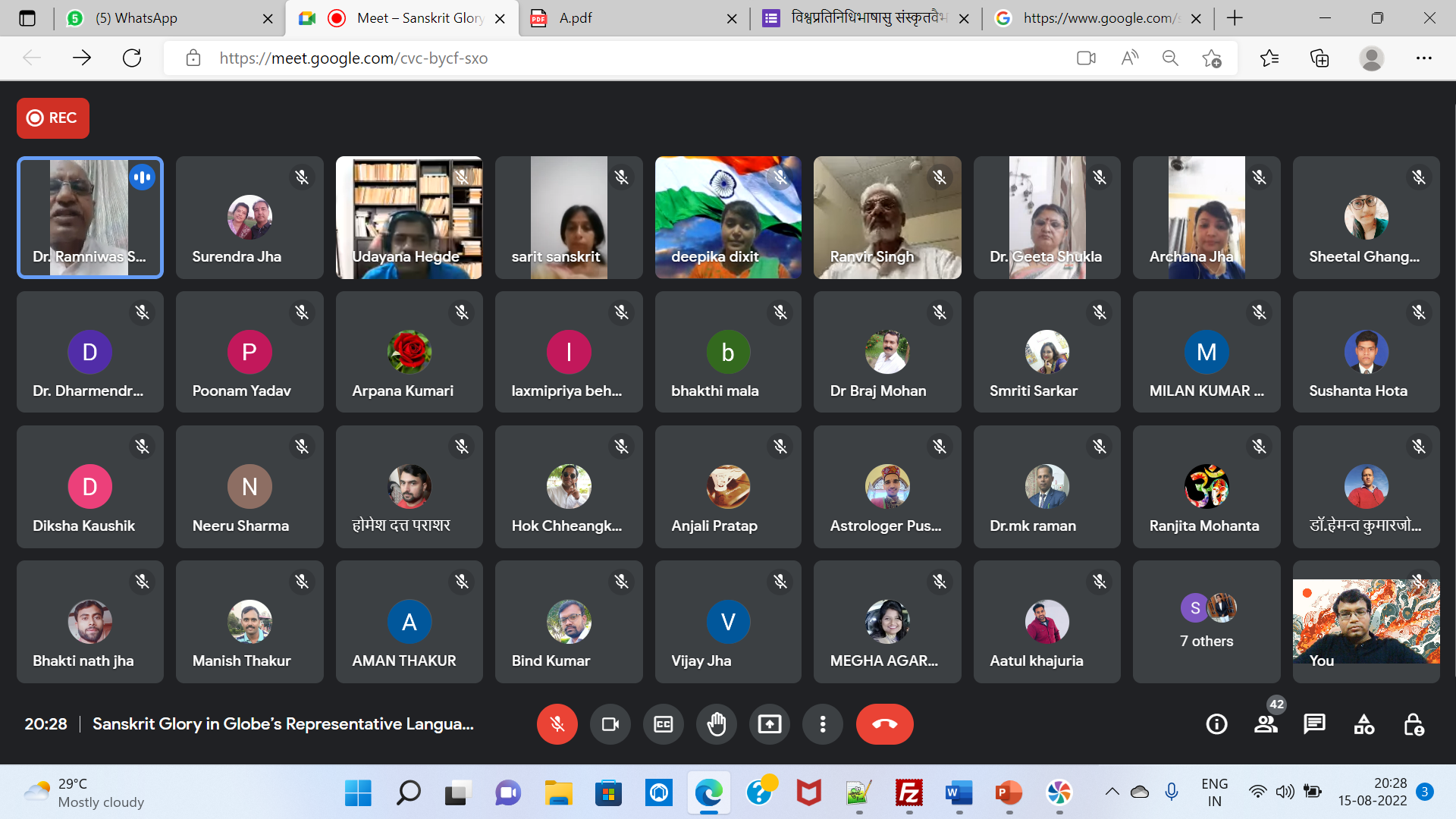This screenshot has height=819, width=1456.
Task: Select Udayana Hegde's video tile
Action: click(x=409, y=218)
